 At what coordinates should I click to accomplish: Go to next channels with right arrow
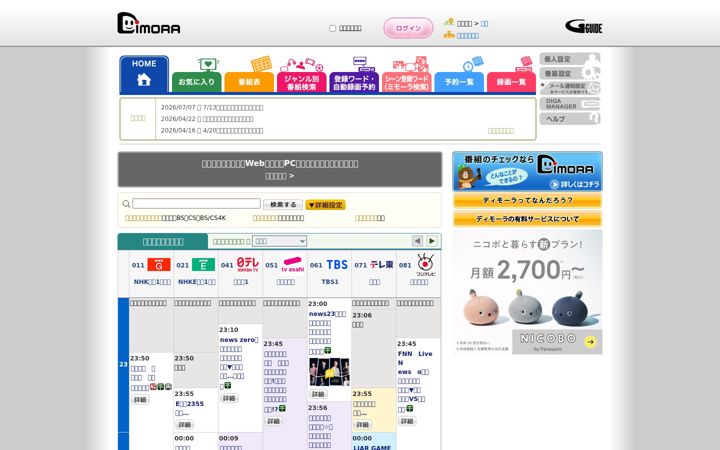click(432, 241)
